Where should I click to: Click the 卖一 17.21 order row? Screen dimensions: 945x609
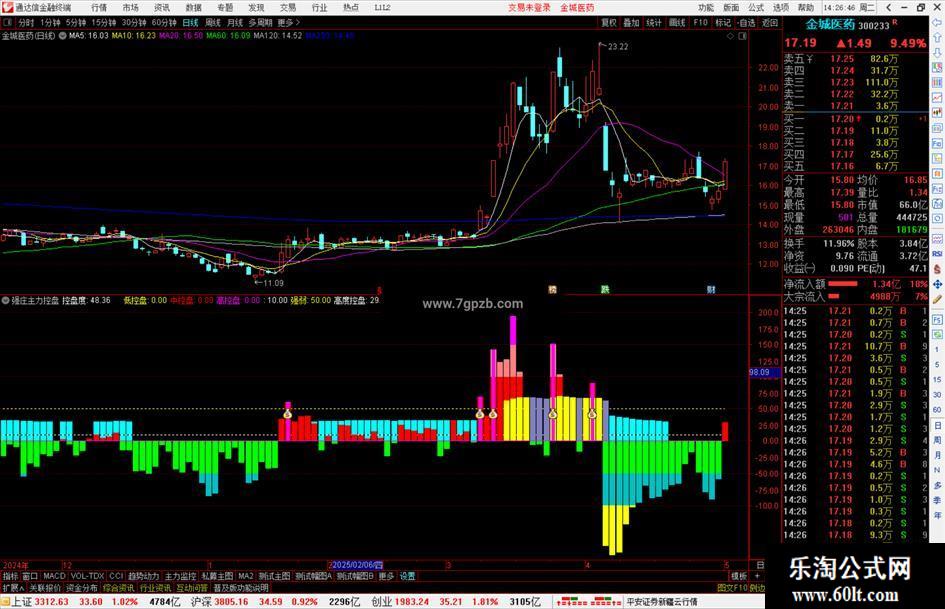tap(855, 106)
